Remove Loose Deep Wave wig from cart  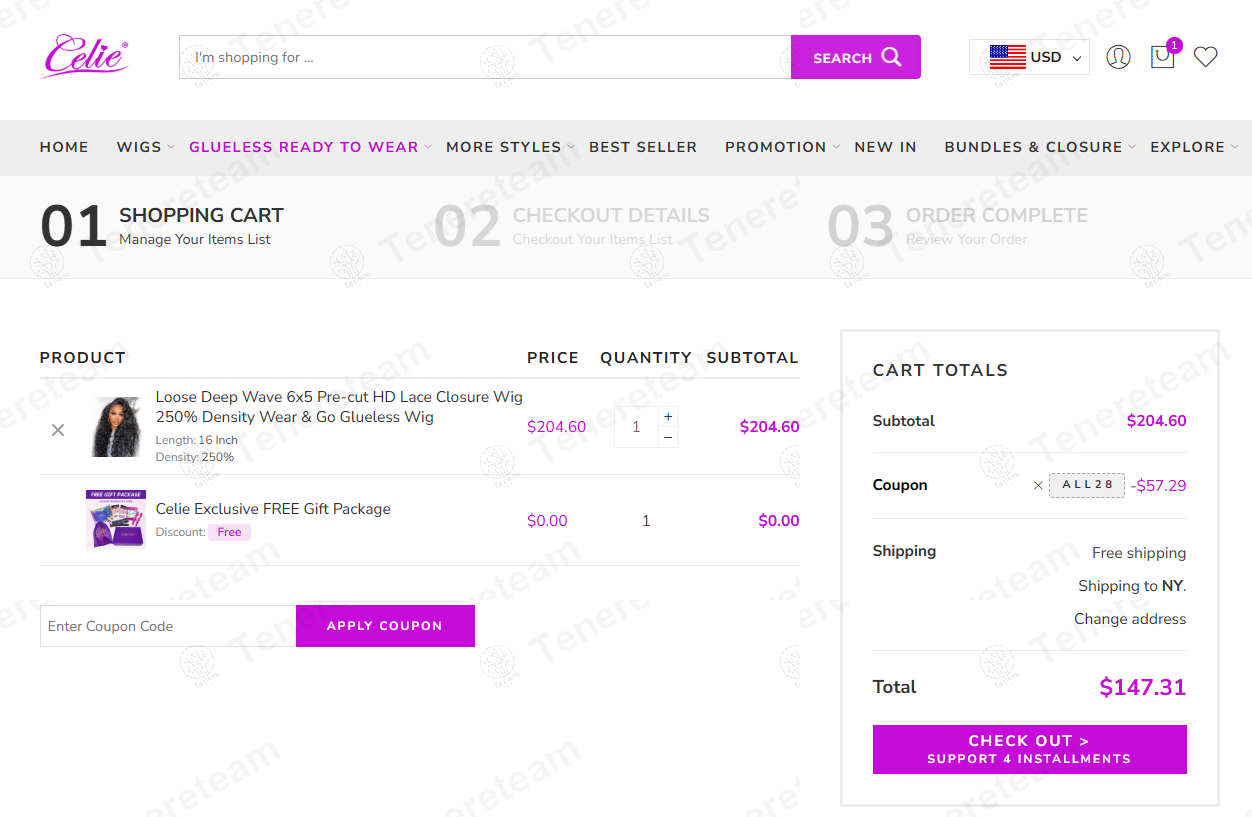(x=58, y=430)
